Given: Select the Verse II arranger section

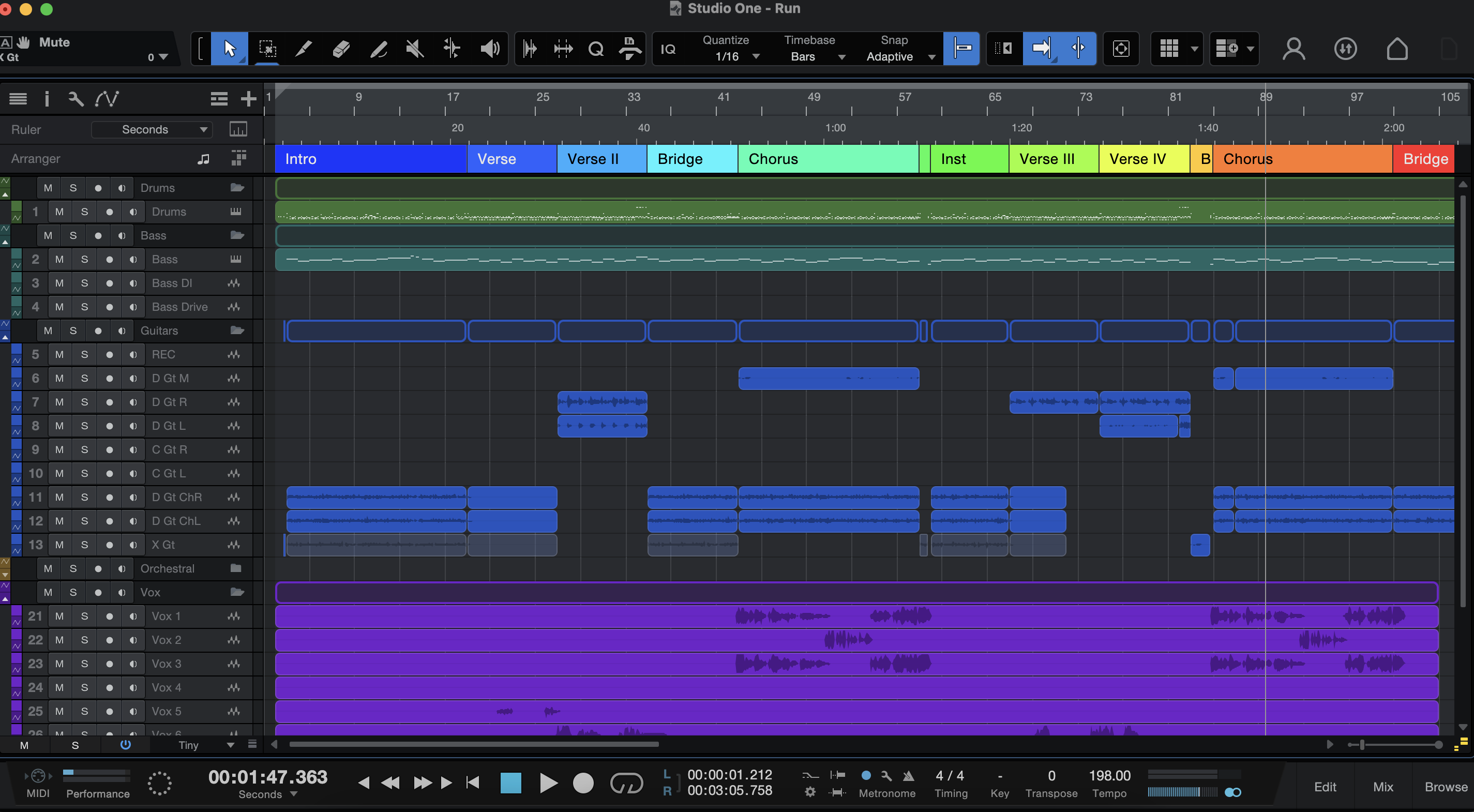Looking at the screenshot, I should click(x=602, y=159).
